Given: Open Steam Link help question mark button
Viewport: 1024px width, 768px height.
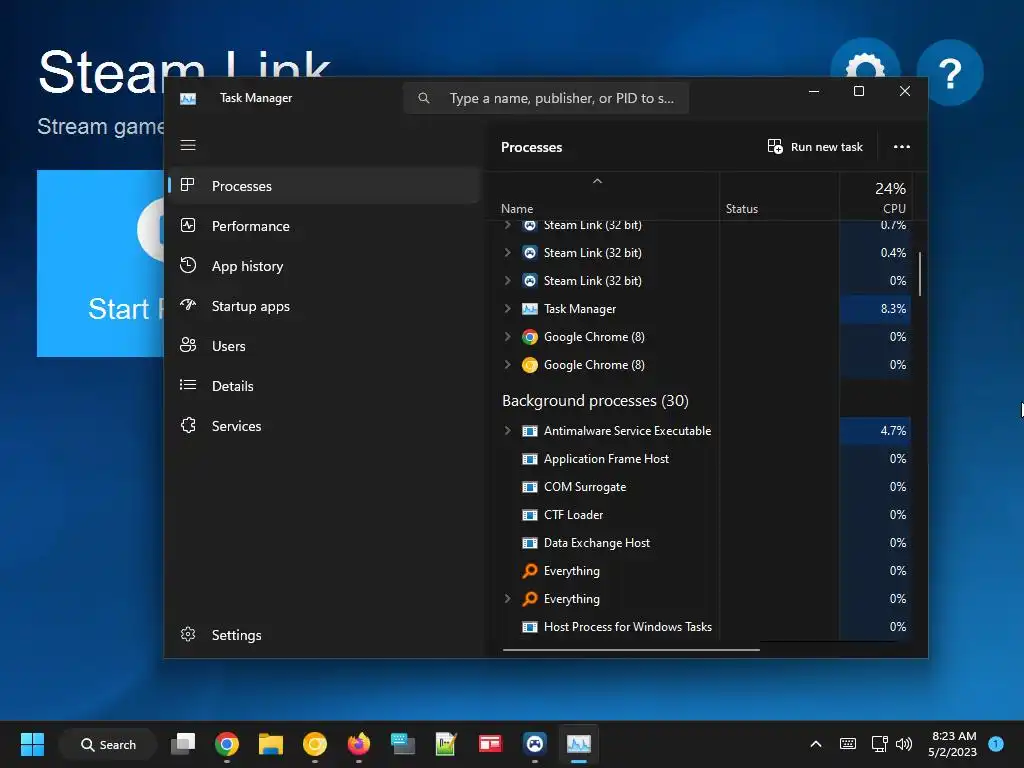Looking at the screenshot, I should [x=950, y=72].
